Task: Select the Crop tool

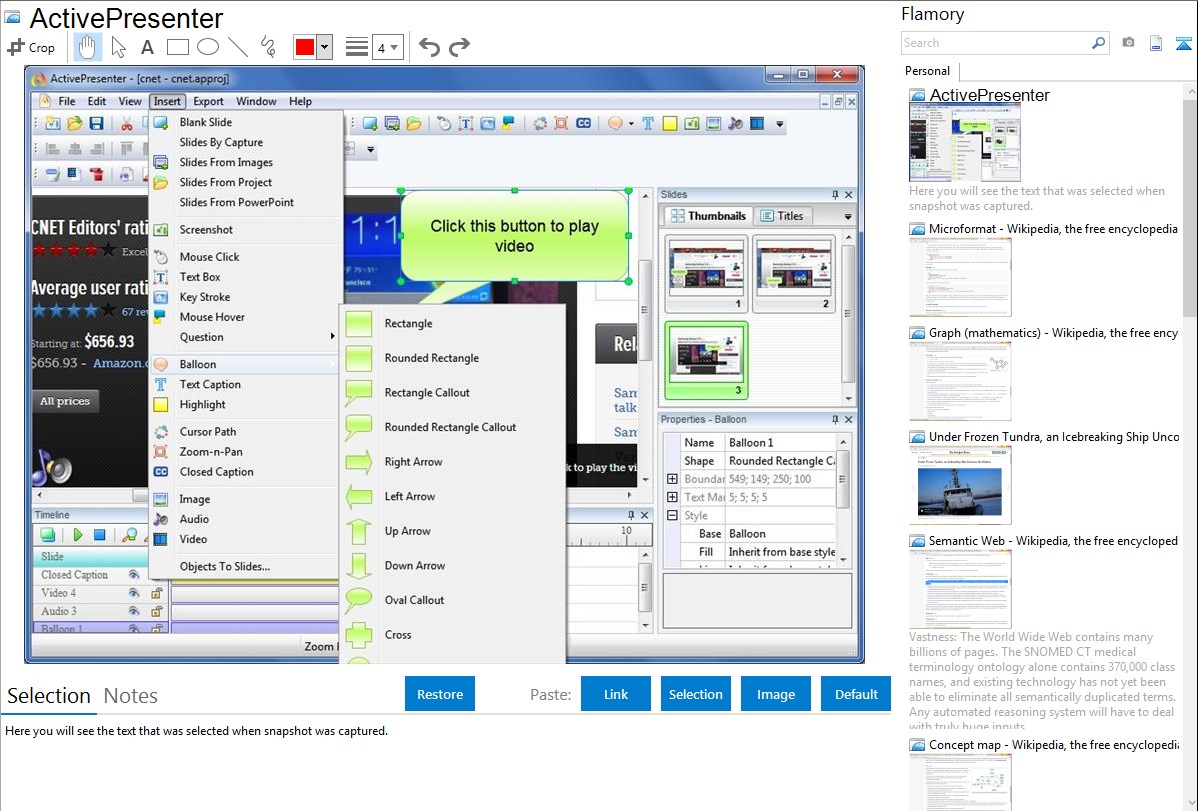Action: [x=31, y=47]
